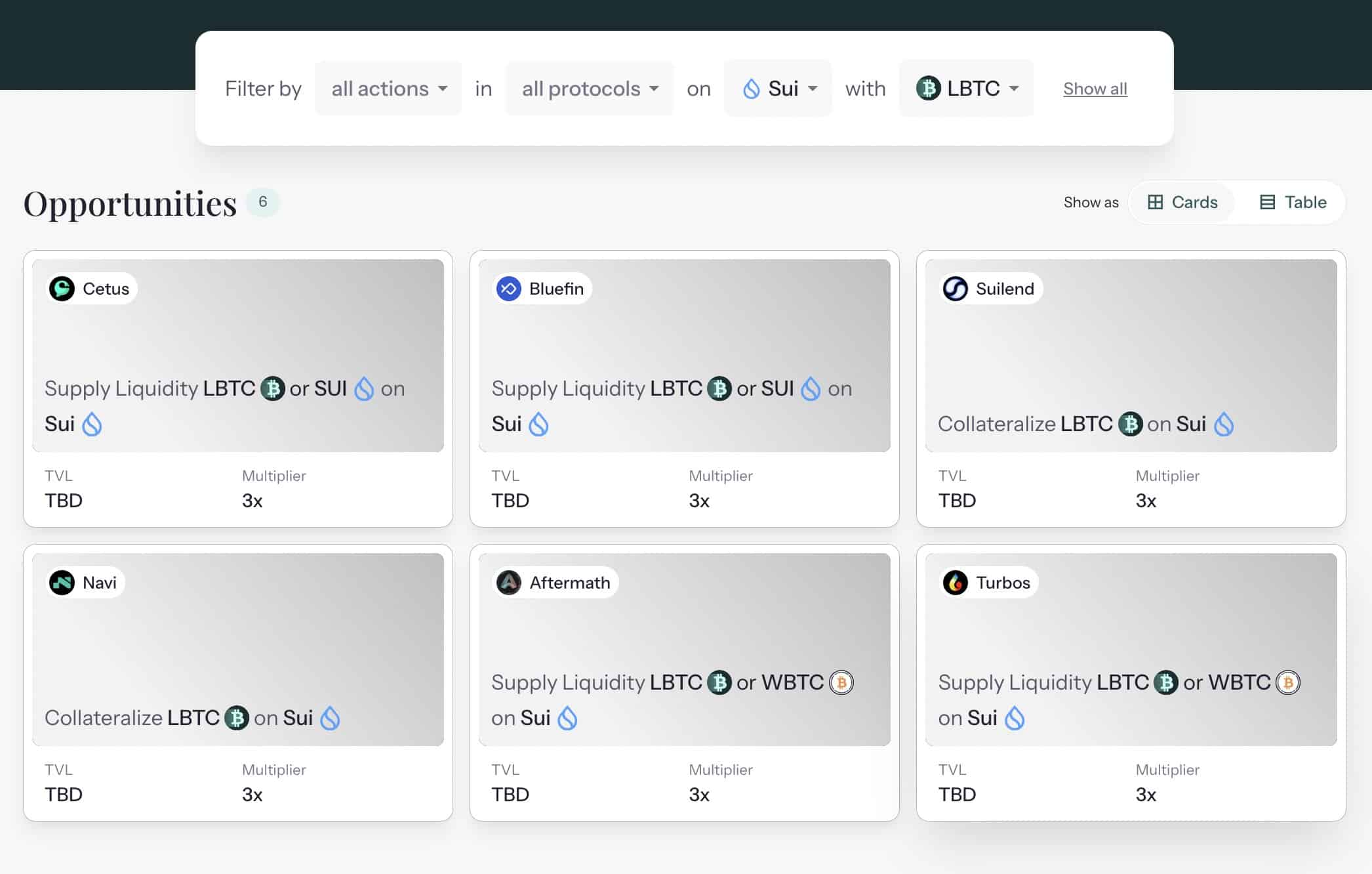Click the TBD TVL value in Bluefin card

click(x=510, y=501)
